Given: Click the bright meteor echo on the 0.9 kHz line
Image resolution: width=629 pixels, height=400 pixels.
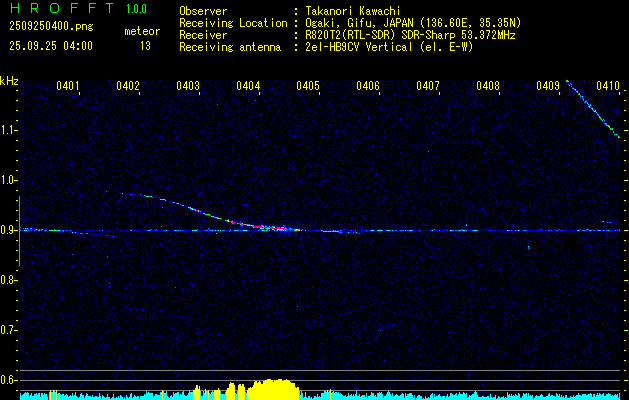Looking at the screenshot, I should click(x=275, y=228).
